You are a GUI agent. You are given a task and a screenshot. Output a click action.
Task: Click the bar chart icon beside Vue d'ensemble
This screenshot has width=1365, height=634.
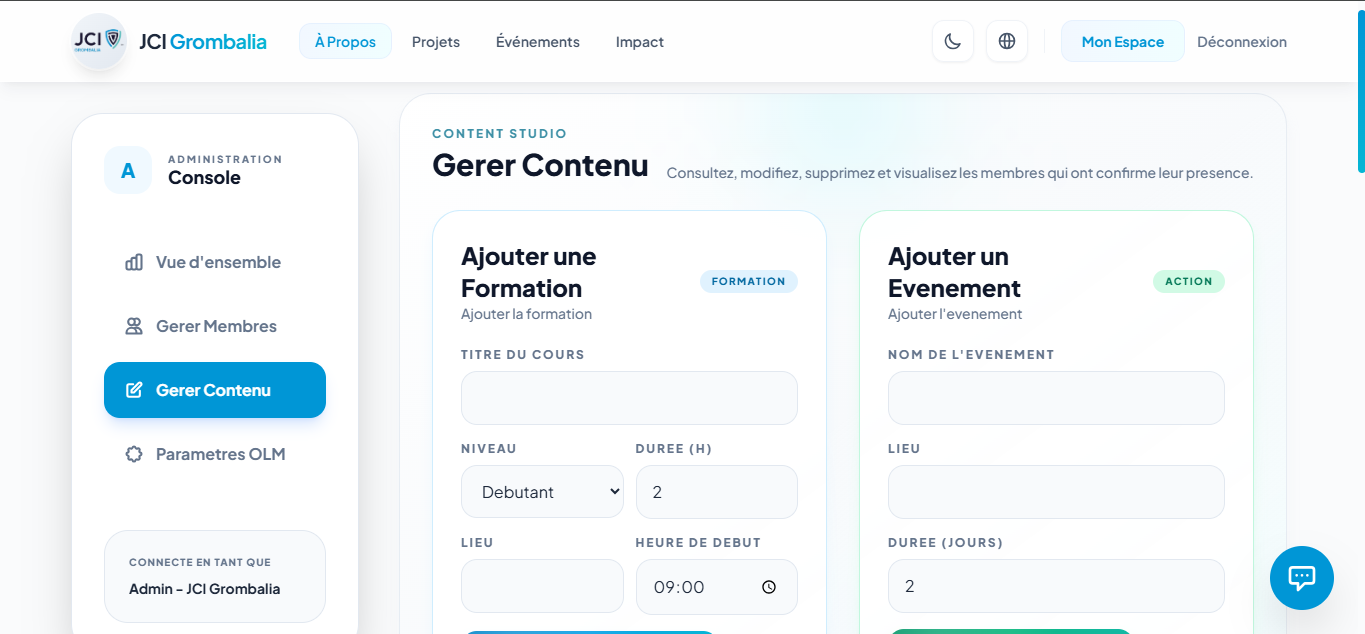tap(134, 262)
